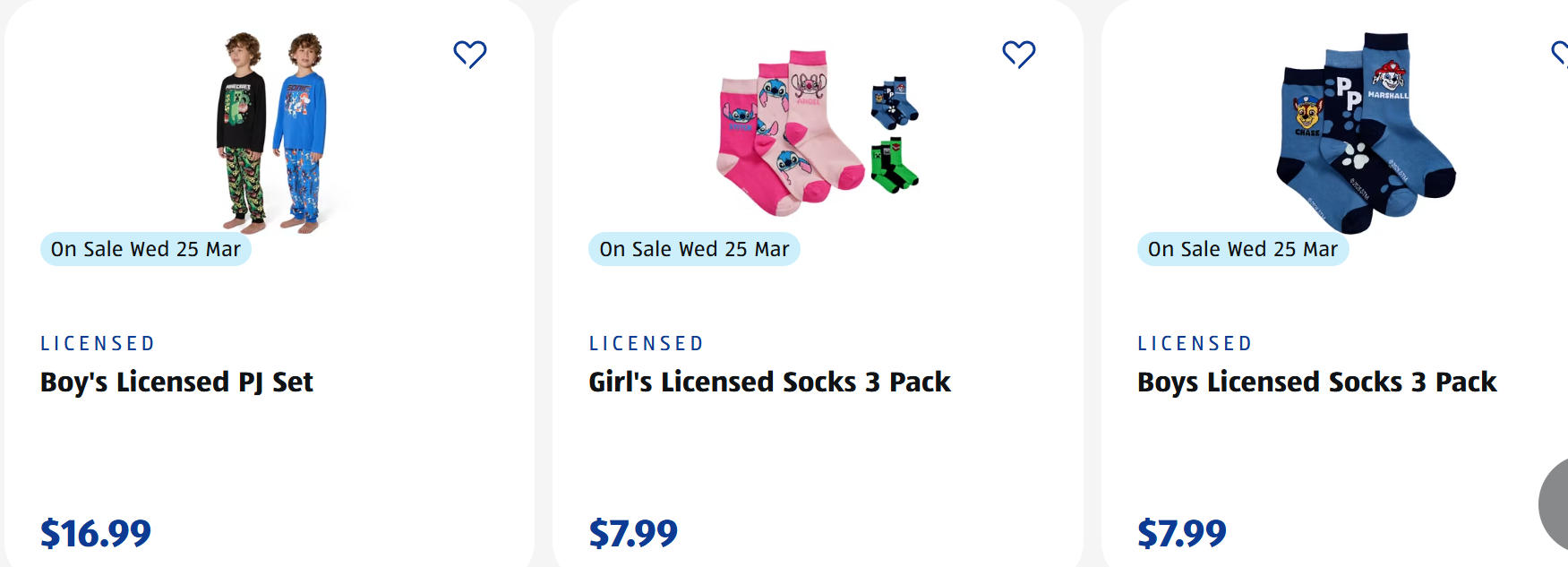The image size is (1568, 567).
Task: Click the On Sale badge on Girl's Socks card
Action: point(694,249)
